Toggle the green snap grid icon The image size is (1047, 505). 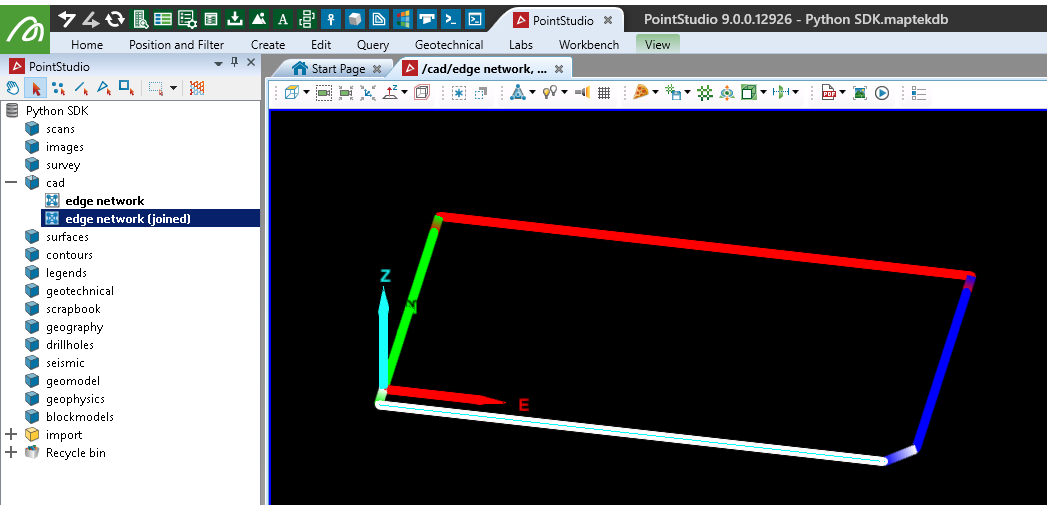[705, 93]
